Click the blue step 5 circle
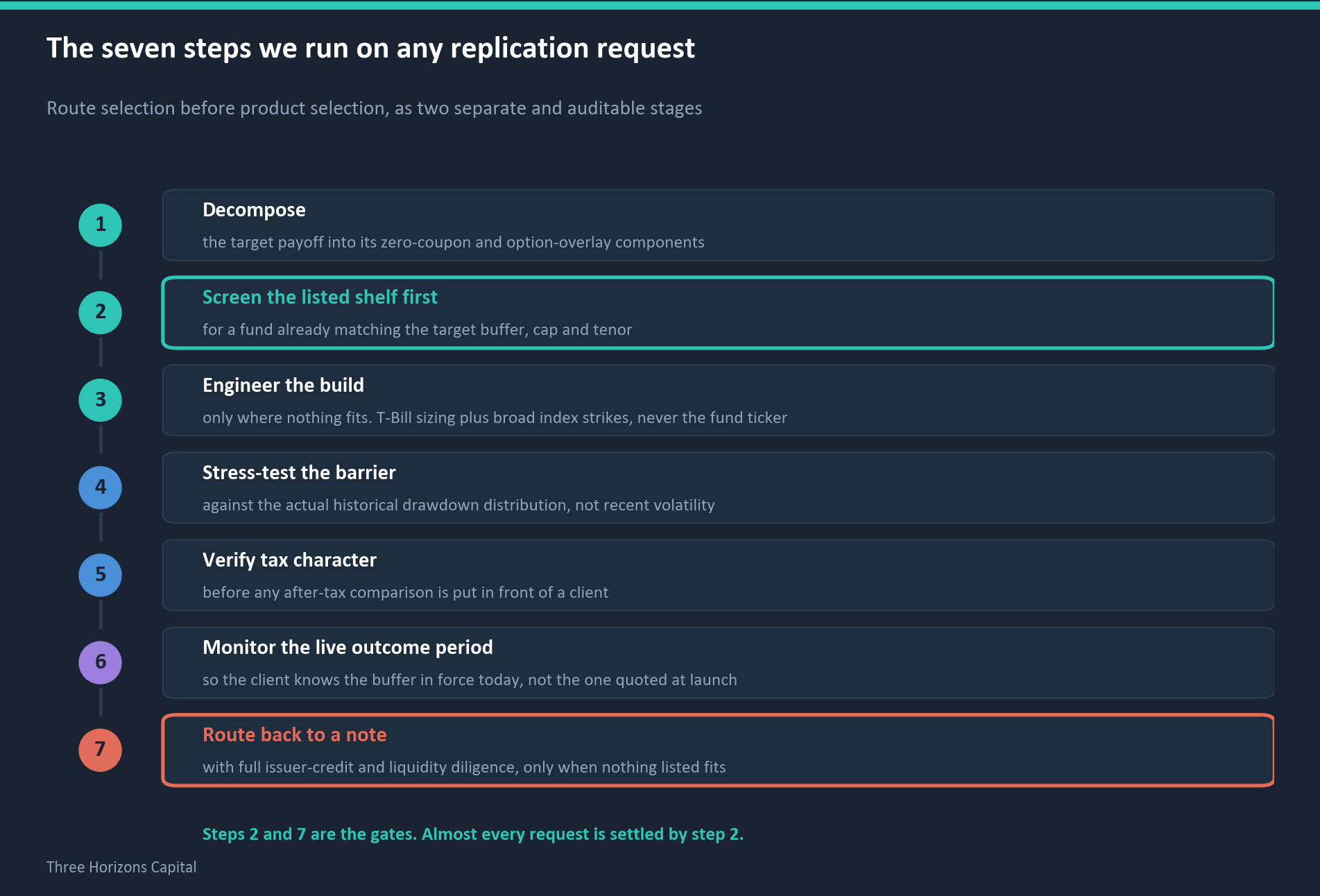Image resolution: width=1320 pixels, height=896 pixels. [x=101, y=575]
